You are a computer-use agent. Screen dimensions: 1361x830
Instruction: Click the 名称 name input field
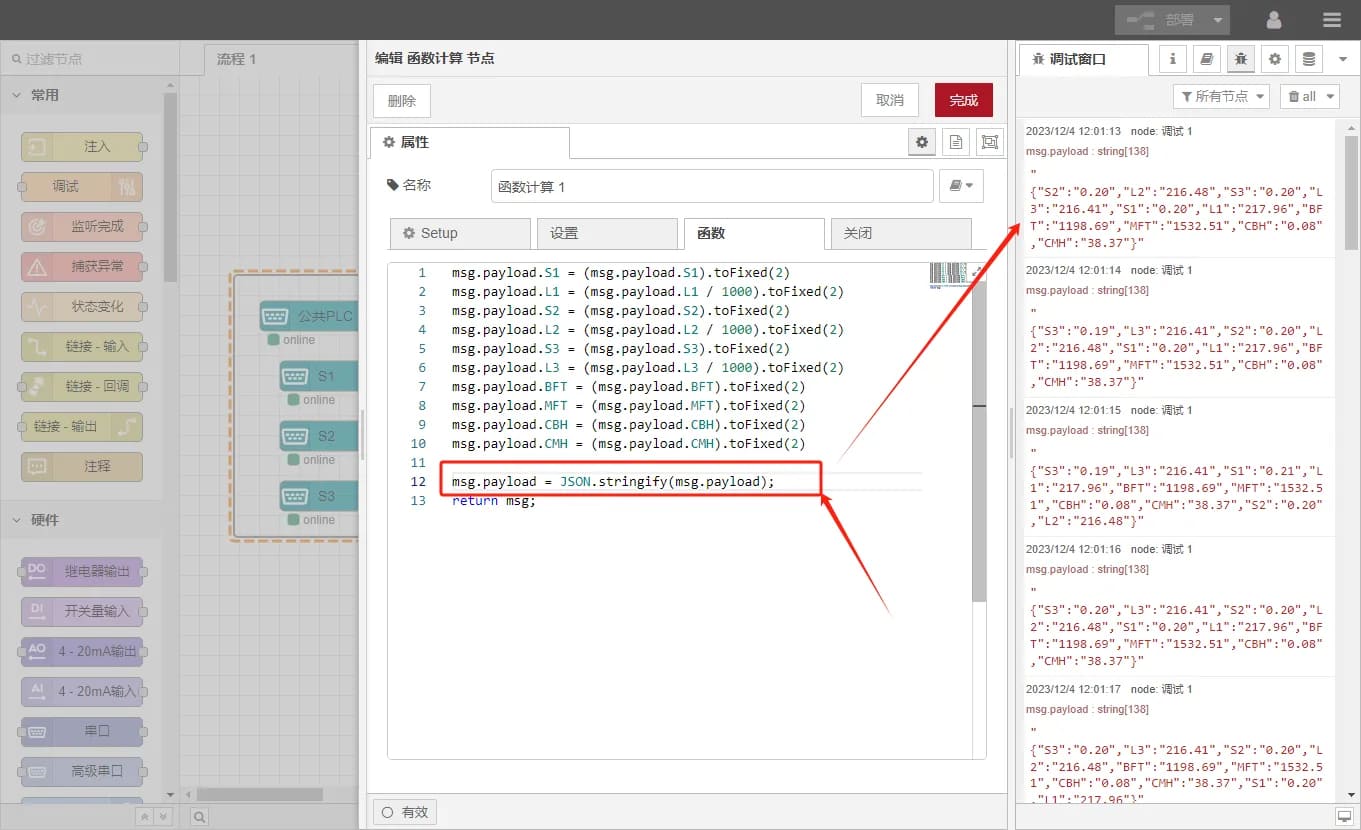tap(710, 187)
